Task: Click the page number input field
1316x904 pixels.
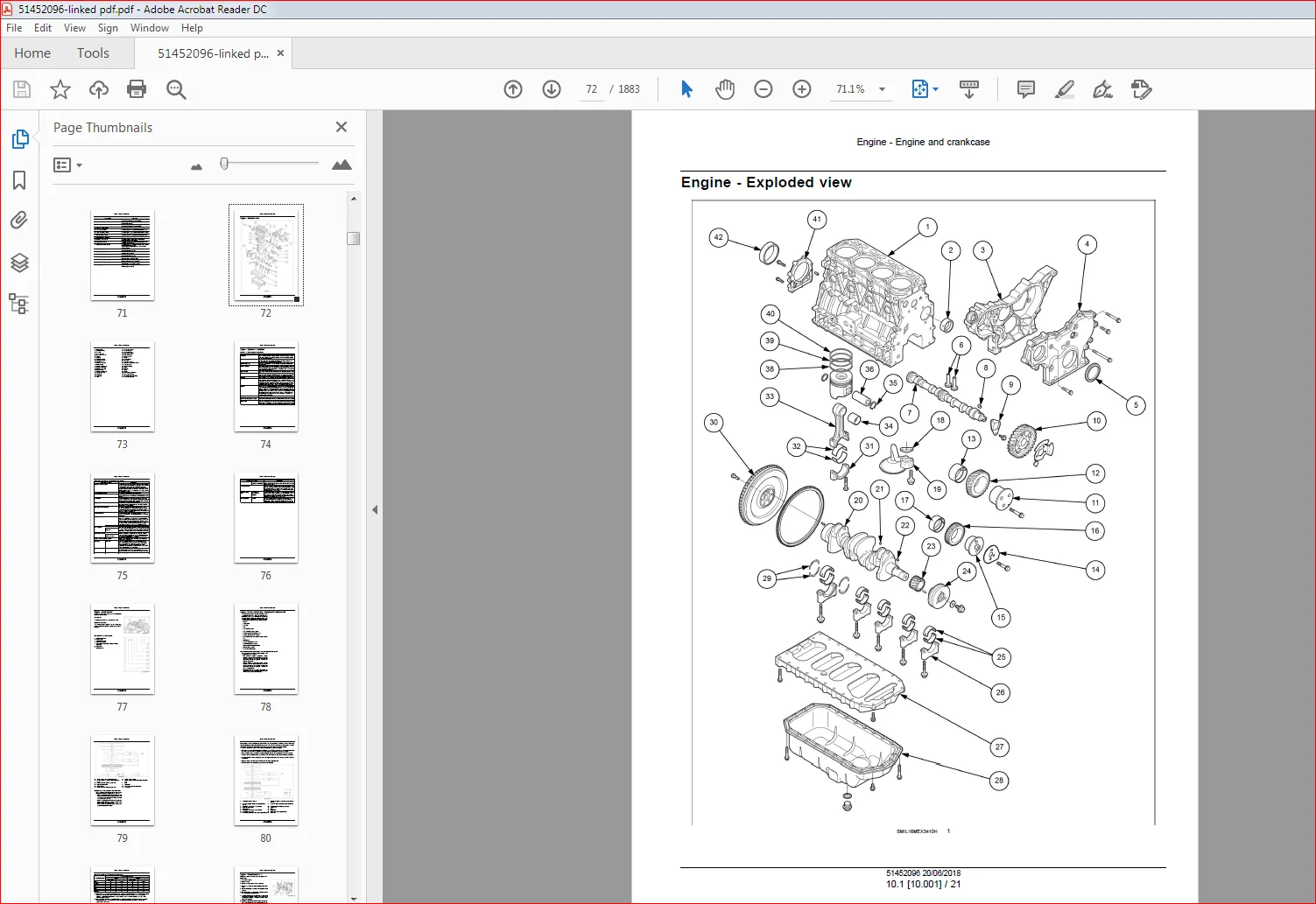Action: click(x=592, y=89)
